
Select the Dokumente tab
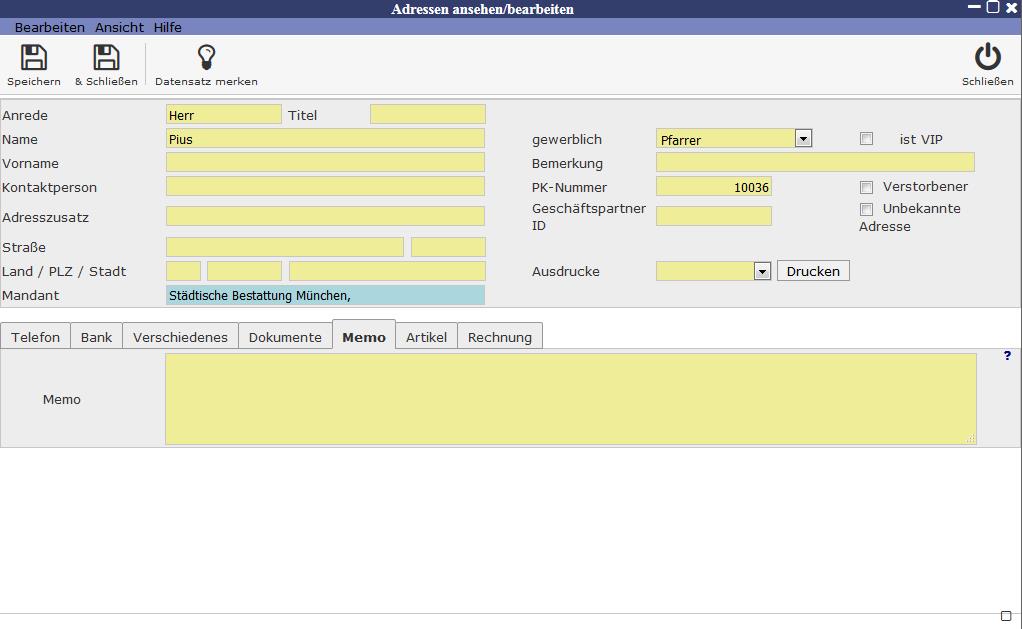click(x=285, y=337)
